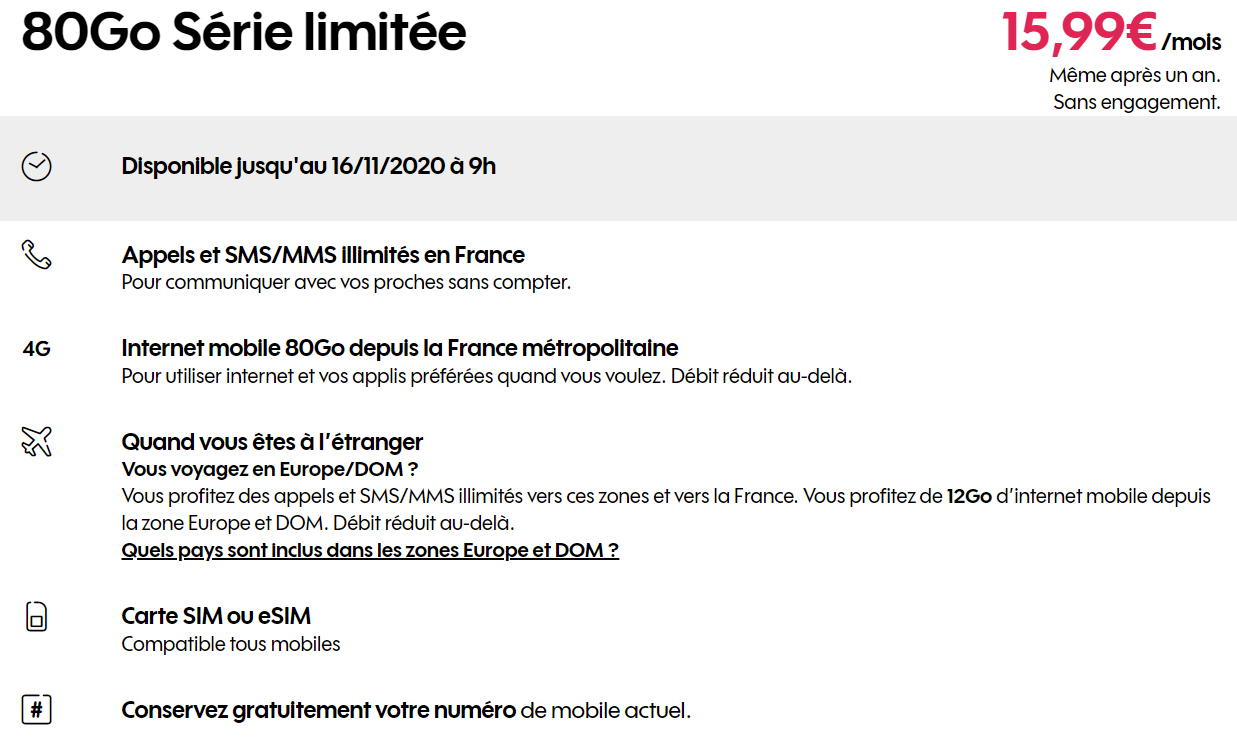The image size is (1237, 746).
Task: Click "Vous voyagez en Europe/DOM ?" subheading
Action: coord(269,469)
